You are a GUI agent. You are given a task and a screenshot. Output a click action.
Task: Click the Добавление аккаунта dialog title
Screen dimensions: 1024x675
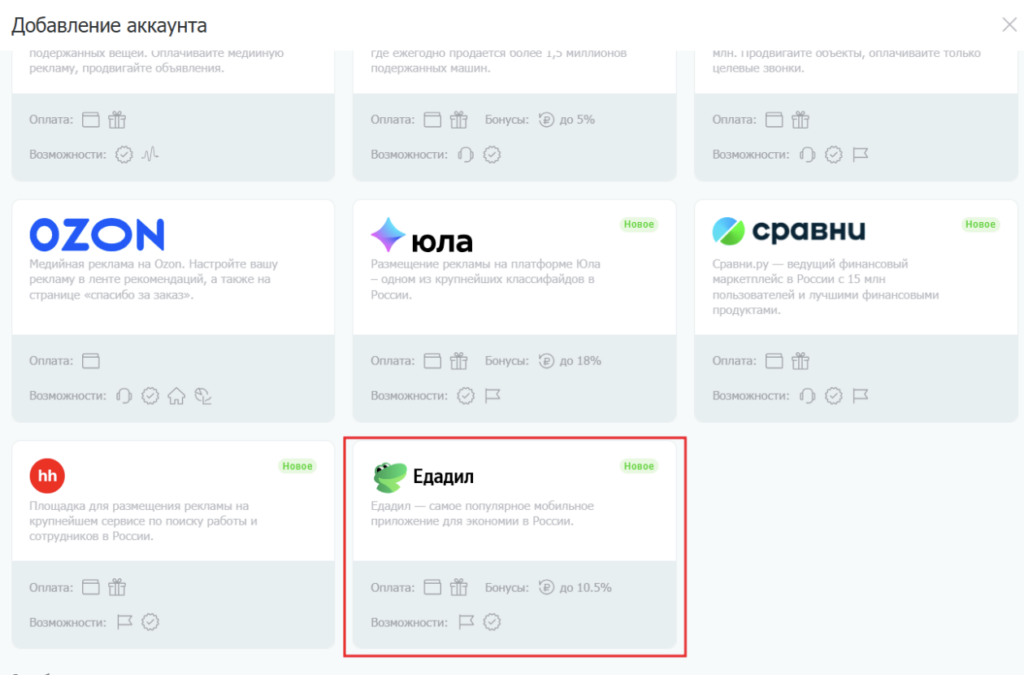[109, 25]
